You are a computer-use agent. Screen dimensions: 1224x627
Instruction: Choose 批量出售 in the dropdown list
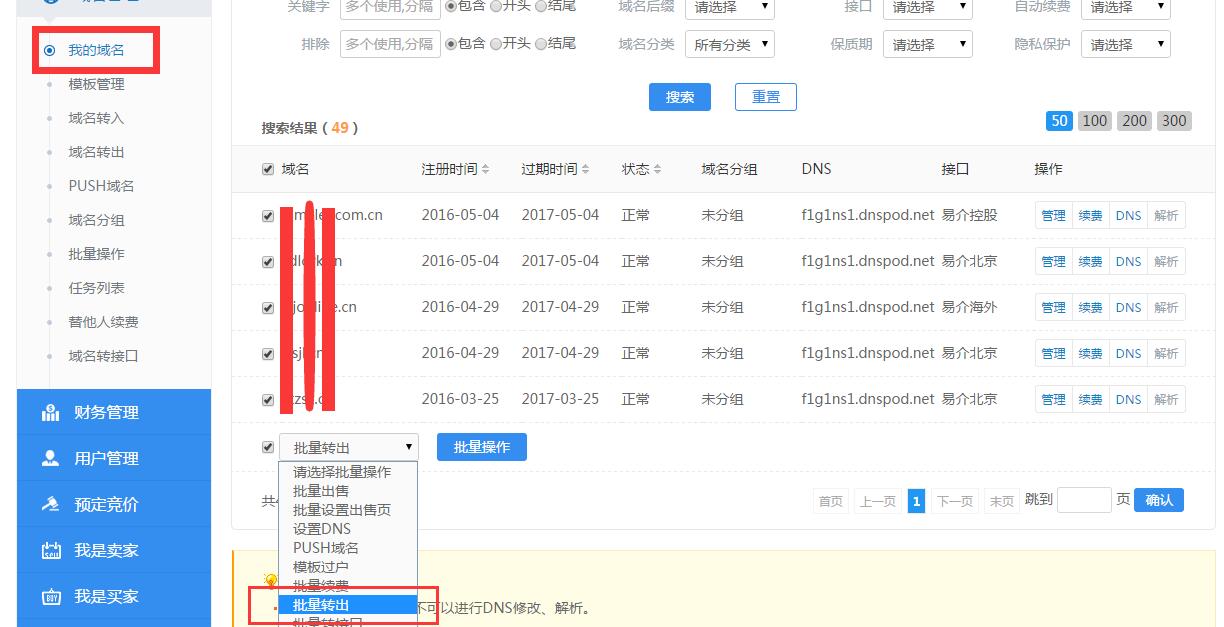[x=347, y=491]
